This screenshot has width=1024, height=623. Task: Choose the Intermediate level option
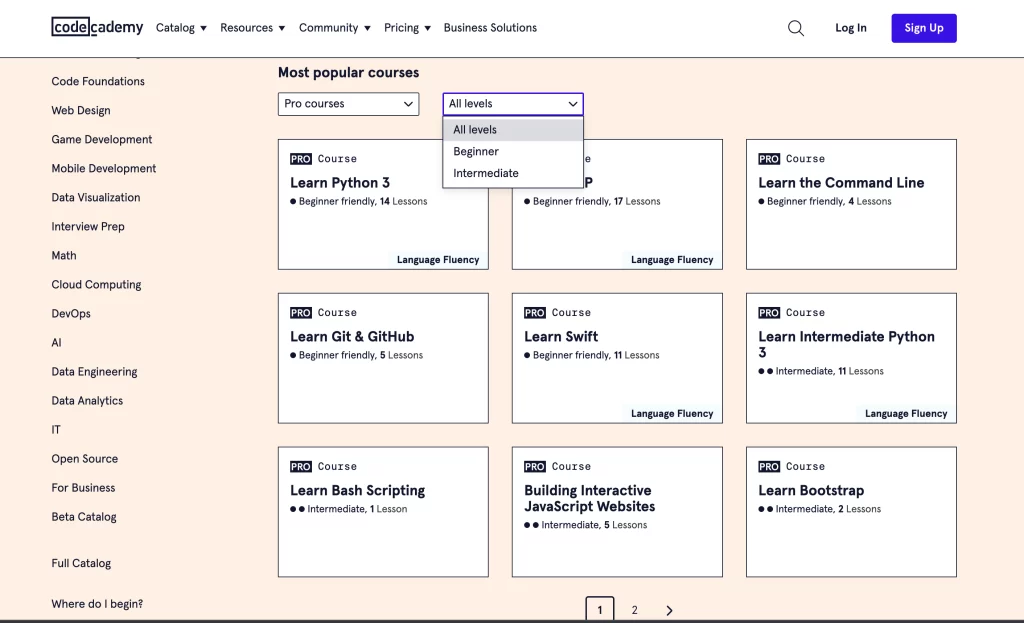click(513, 173)
